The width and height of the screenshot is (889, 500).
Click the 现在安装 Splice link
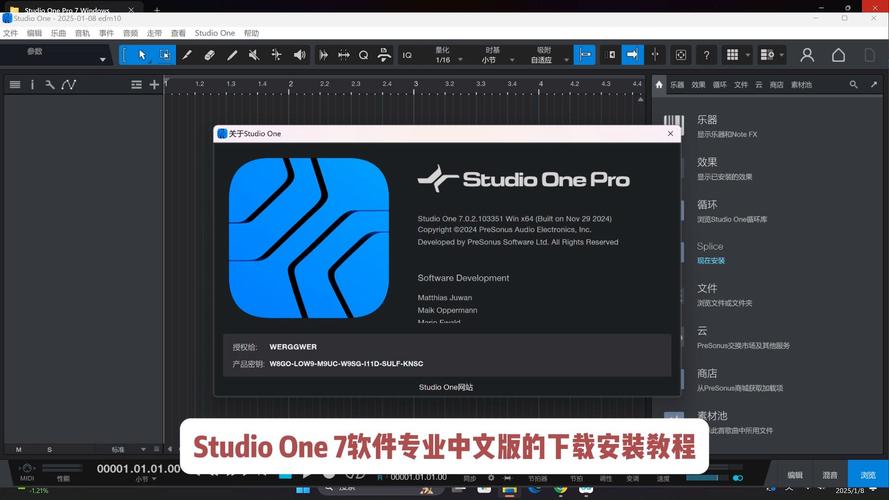point(711,261)
